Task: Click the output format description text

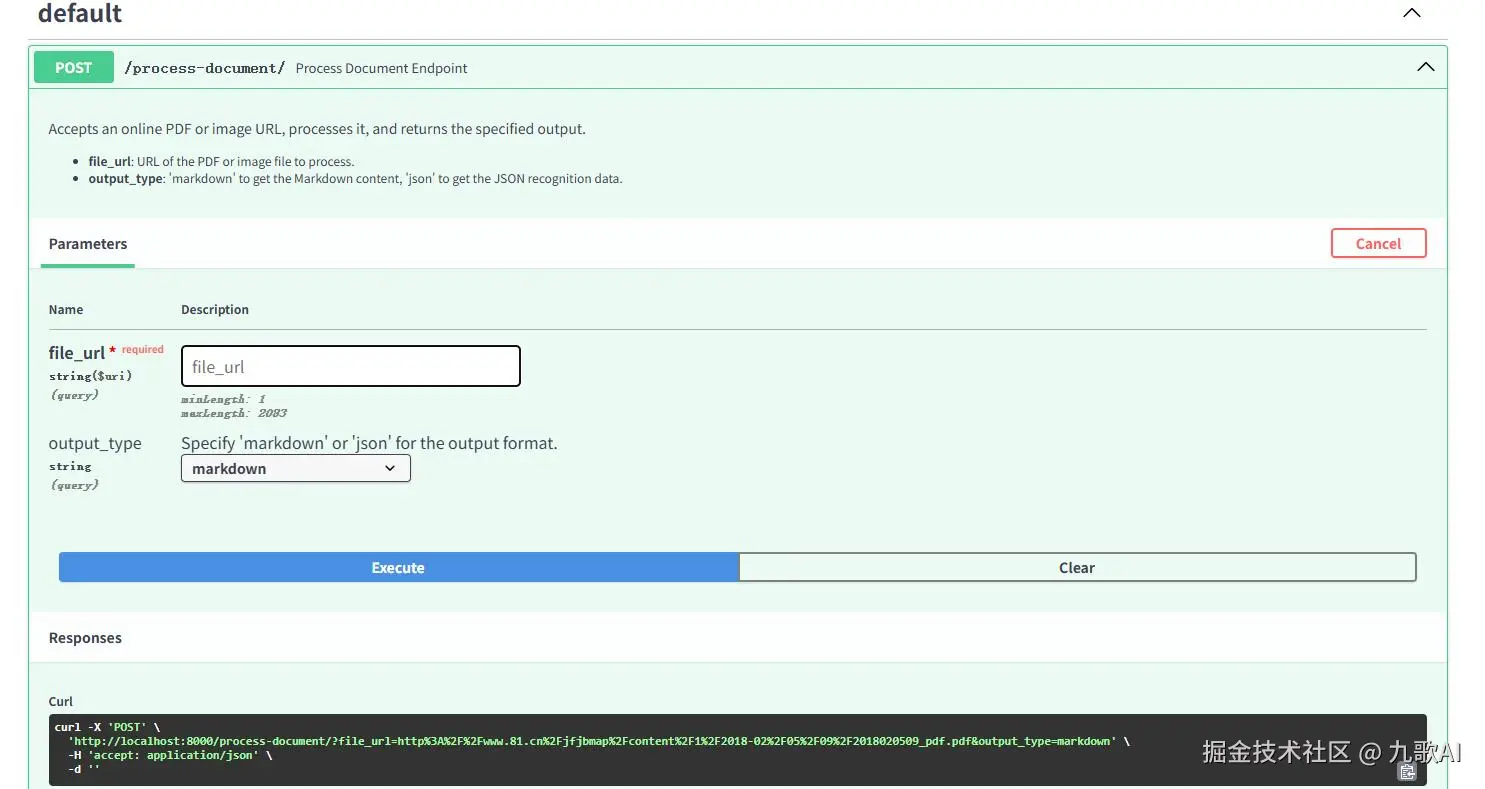Action: (369, 443)
